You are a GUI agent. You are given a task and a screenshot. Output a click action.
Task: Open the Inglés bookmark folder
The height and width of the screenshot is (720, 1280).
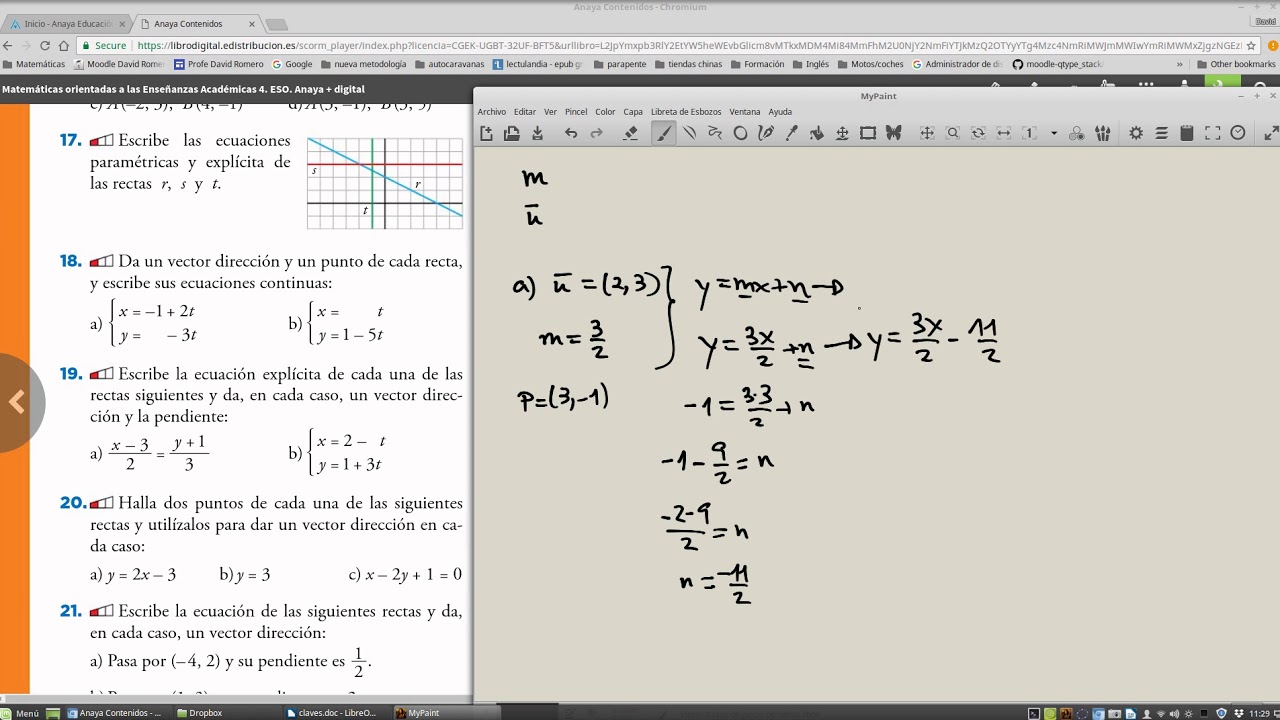811,64
